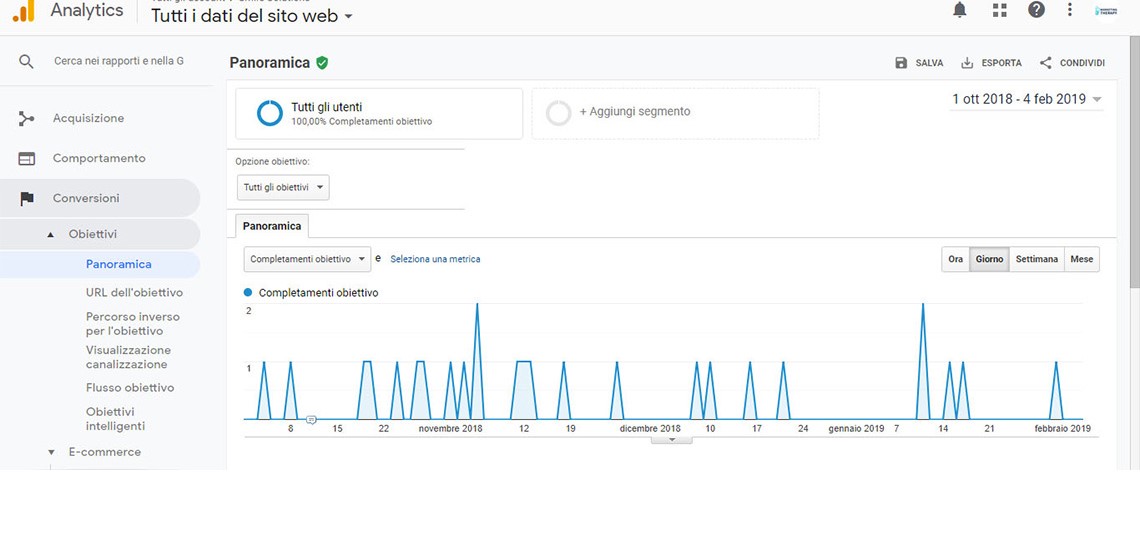The width and height of the screenshot is (1140, 547).
Task: Click the green verified shield next to Panoramica
Action: coord(322,63)
